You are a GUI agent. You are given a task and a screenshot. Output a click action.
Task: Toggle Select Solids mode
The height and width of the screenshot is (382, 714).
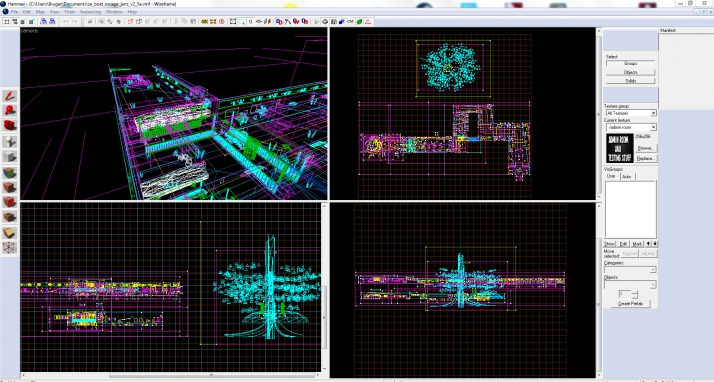pyautogui.click(x=630, y=81)
